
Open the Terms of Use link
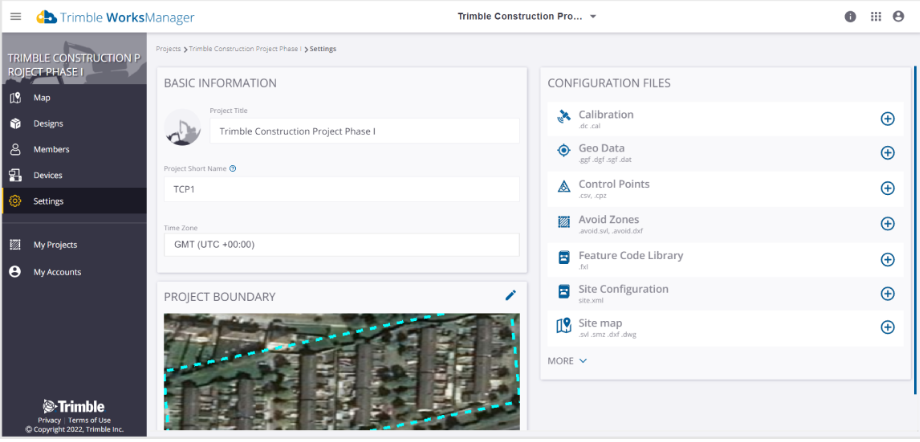[89, 420]
